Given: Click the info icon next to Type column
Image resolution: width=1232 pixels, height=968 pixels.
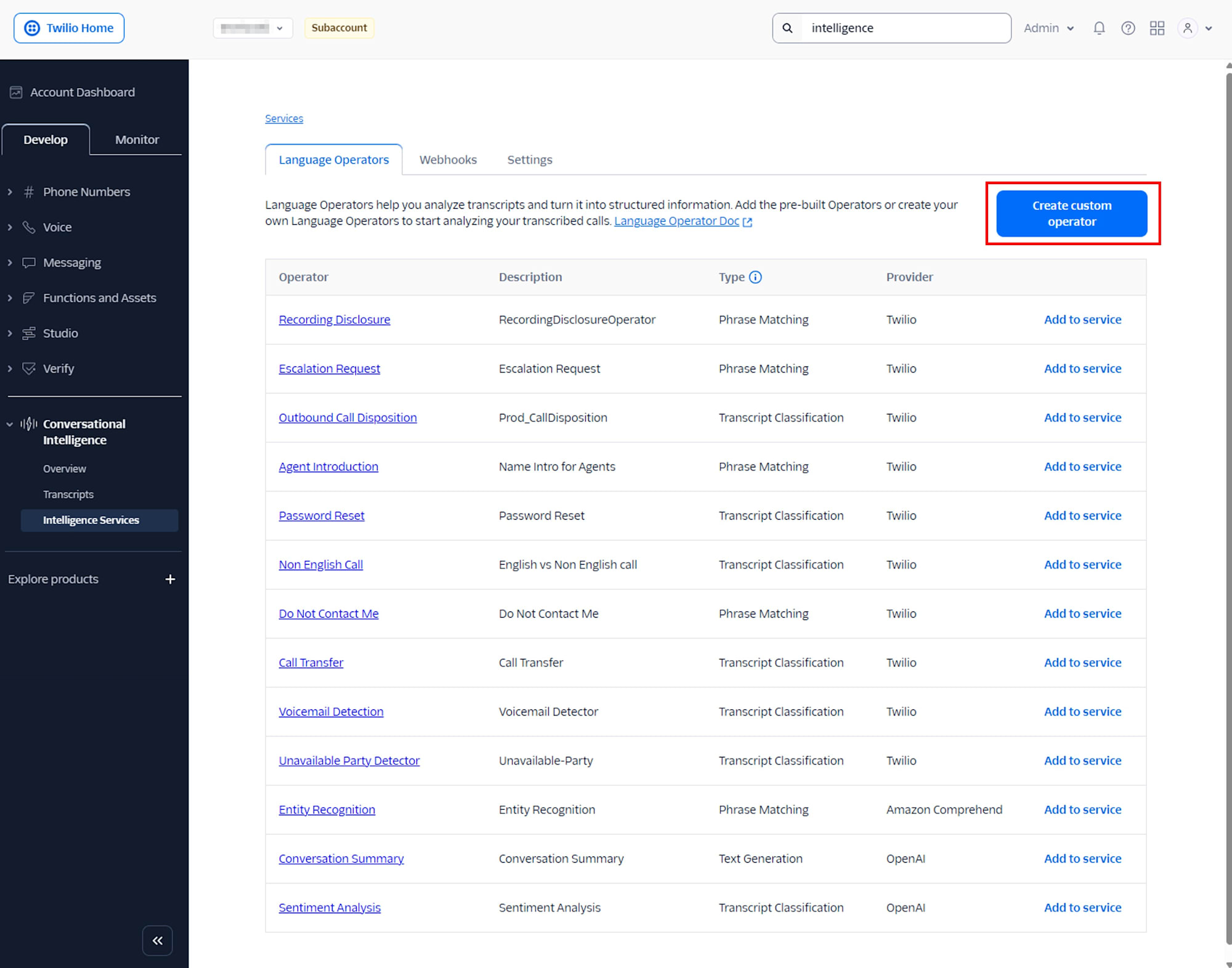Looking at the screenshot, I should point(756,277).
